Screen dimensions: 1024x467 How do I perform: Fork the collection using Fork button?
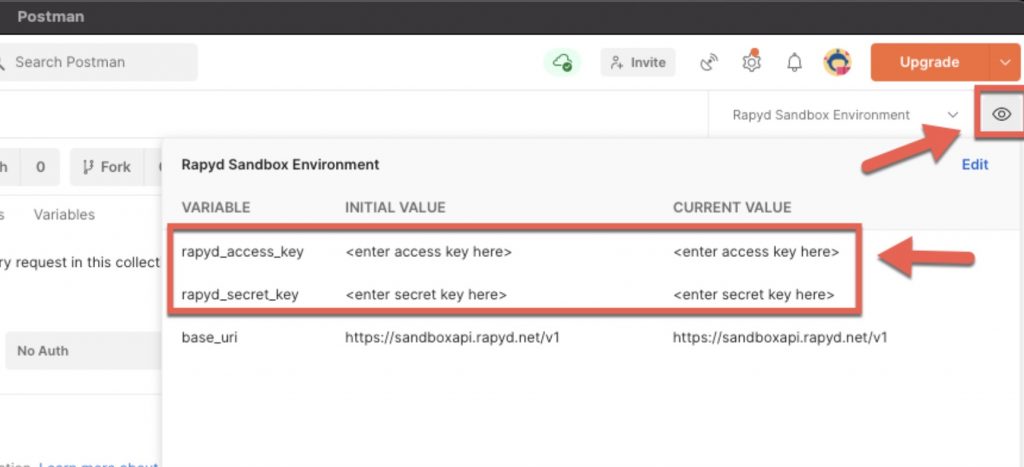pos(105,167)
